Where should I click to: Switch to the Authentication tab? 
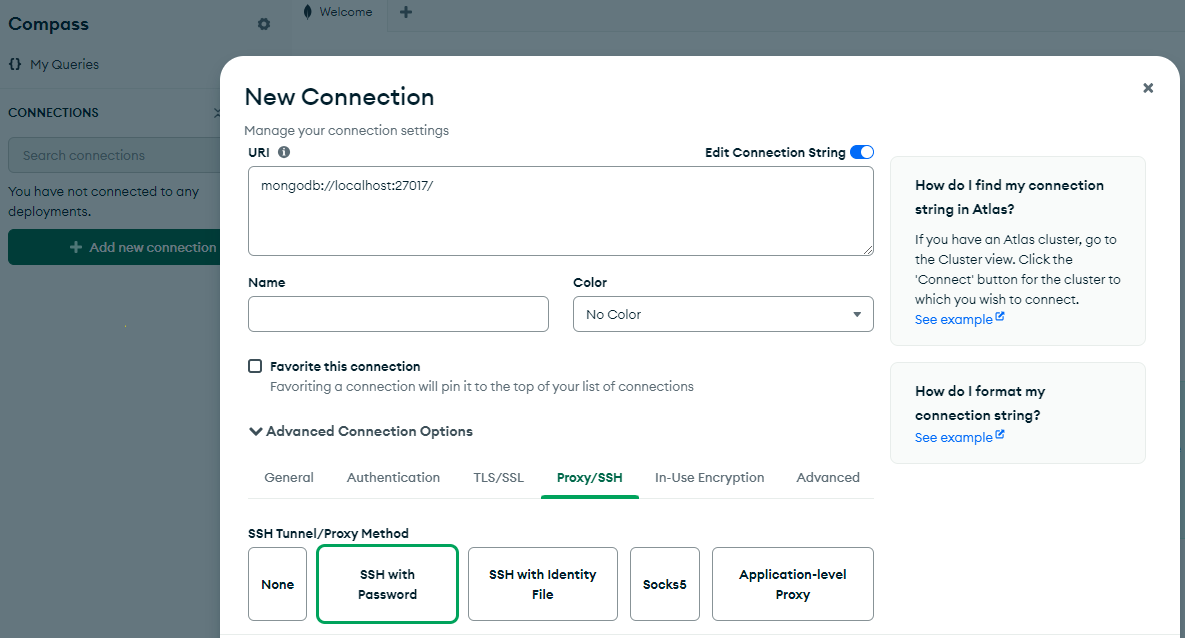tap(393, 478)
